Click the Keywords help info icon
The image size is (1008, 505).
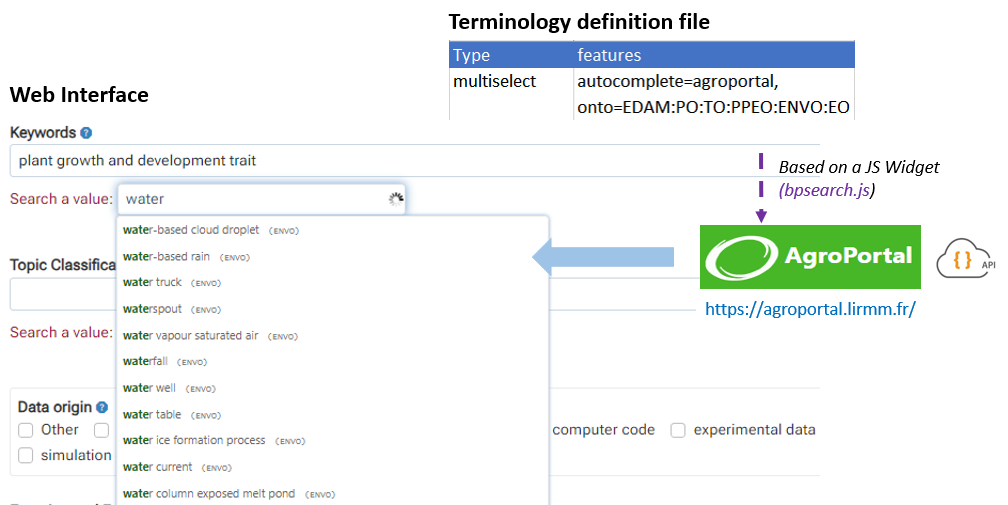[86, 133]
